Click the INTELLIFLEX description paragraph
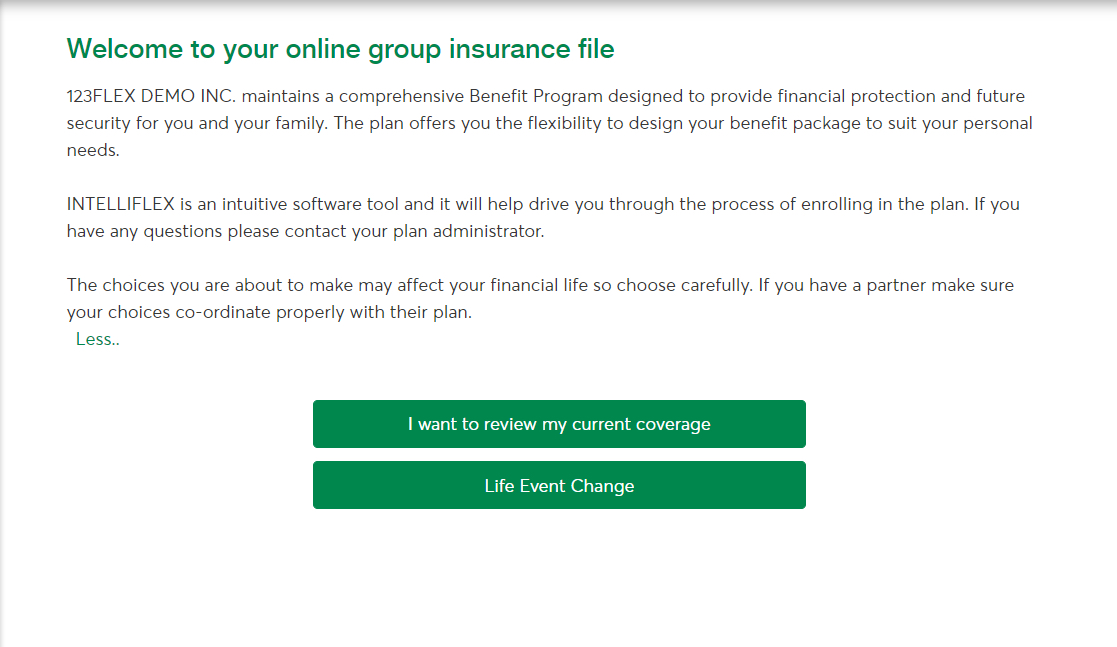 pos(543,217)
